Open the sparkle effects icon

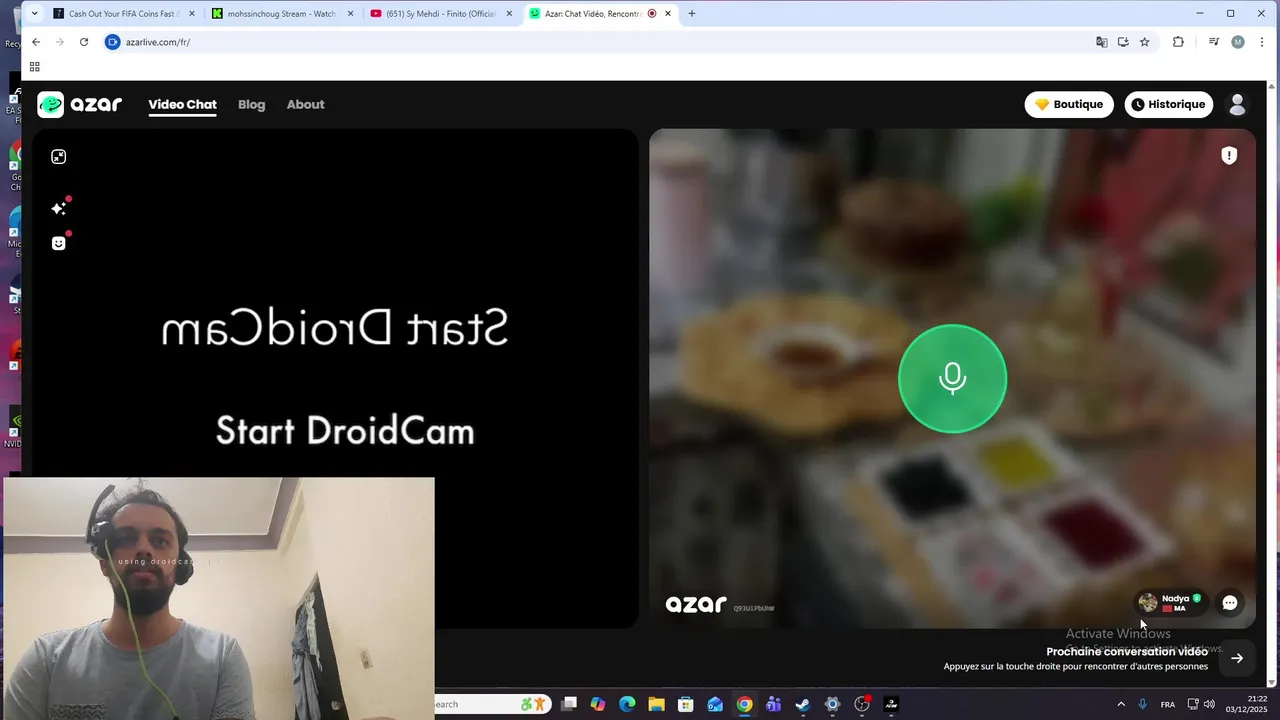pyautogui.click(x=59, y=208)
